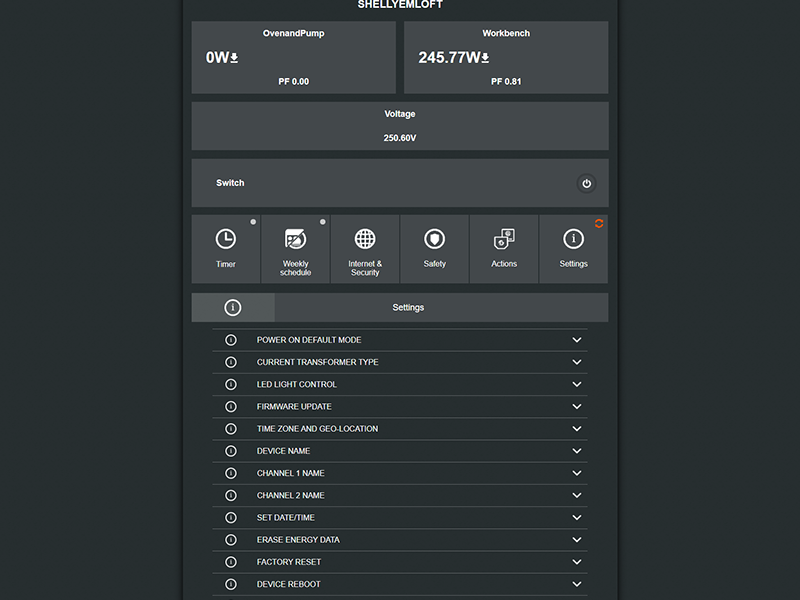The width and height of the screenshot is (800, 600).
Task: Click the FIRMWARE UPDATE row label
Action: pos(294,407)
